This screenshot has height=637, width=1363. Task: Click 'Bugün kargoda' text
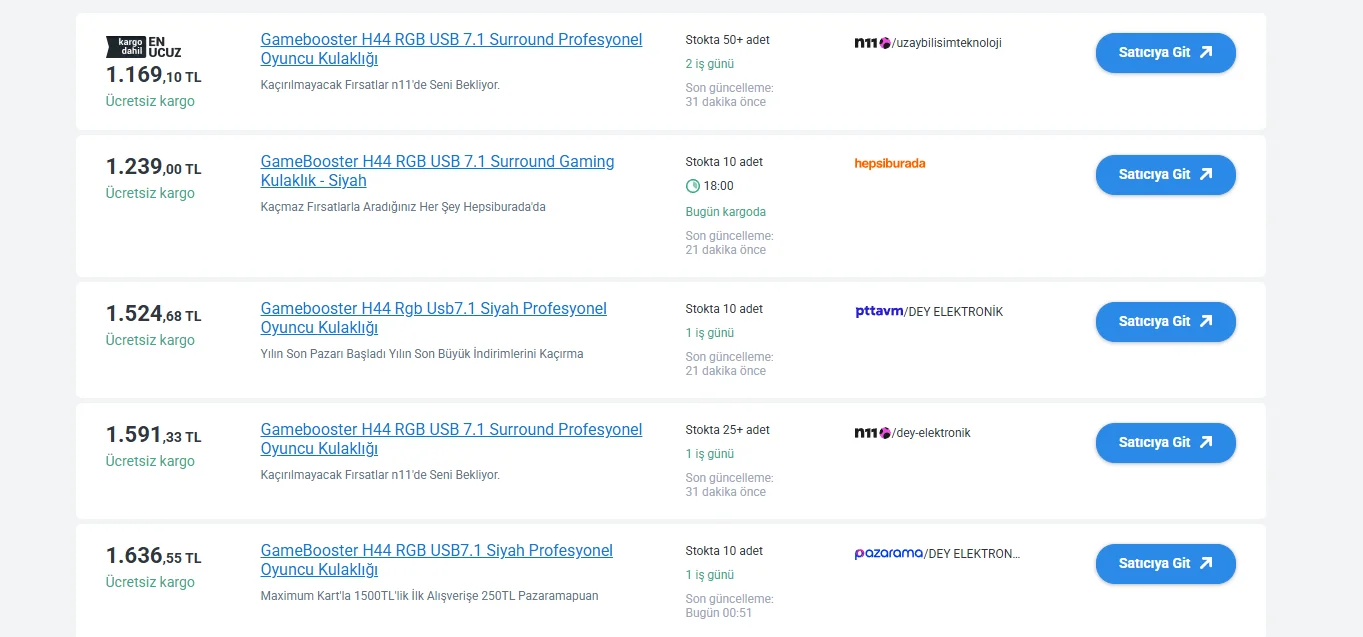click(x=725, y=212)
